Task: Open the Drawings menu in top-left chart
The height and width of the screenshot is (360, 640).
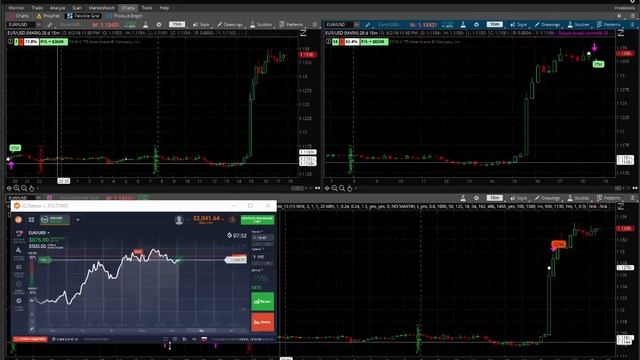Action: tap(230, 24)
